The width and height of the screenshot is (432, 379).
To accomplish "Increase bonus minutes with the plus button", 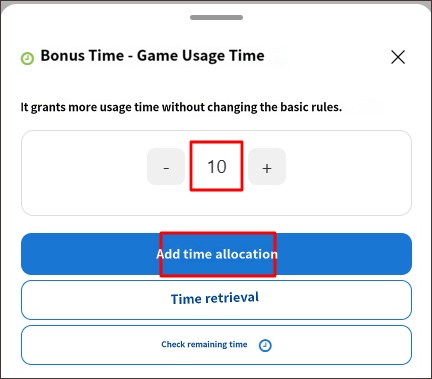I will 267,167.
